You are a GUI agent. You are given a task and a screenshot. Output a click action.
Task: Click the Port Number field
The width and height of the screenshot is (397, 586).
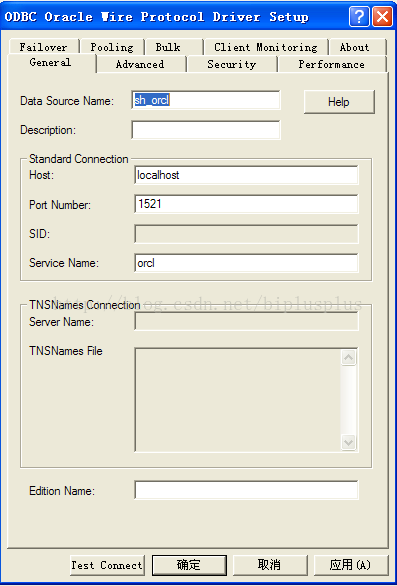[x=246, y=204]
